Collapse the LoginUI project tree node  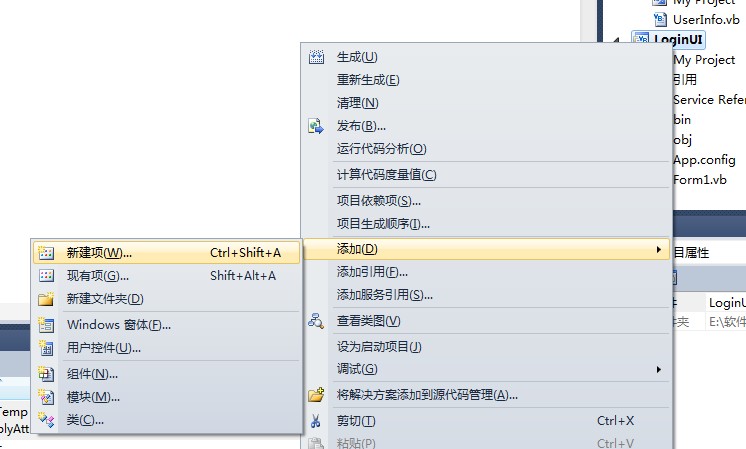pyautogui.click(x=617, y=40)
